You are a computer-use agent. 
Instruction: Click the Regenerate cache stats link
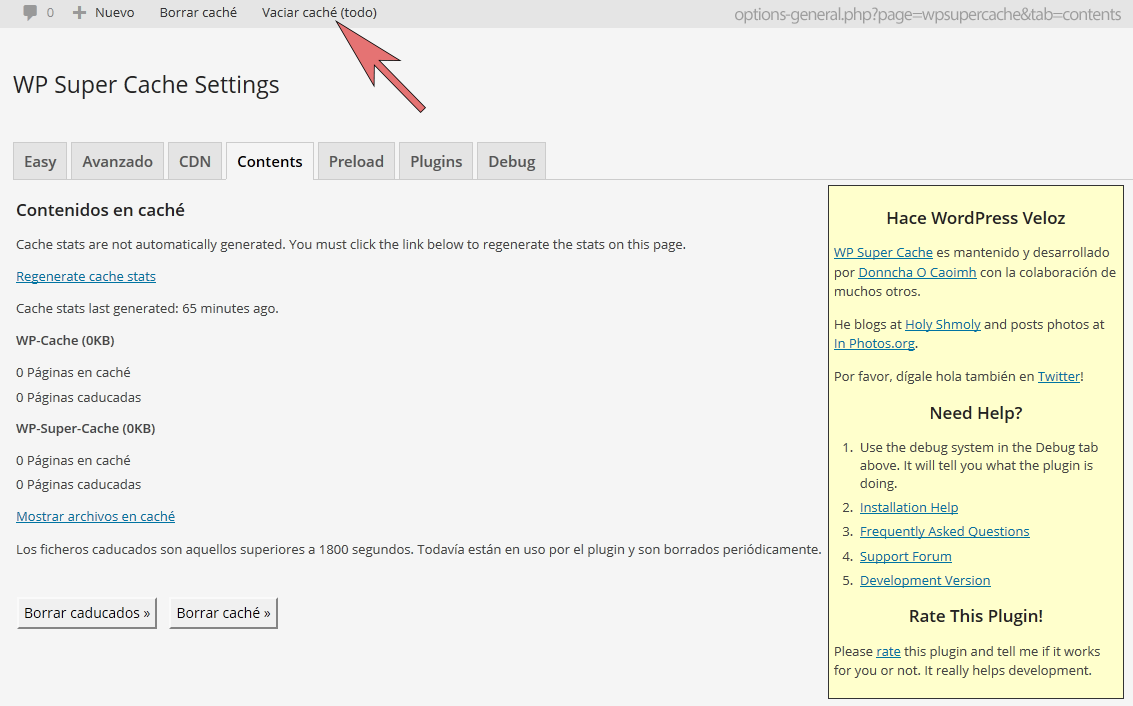coord(86,276)
